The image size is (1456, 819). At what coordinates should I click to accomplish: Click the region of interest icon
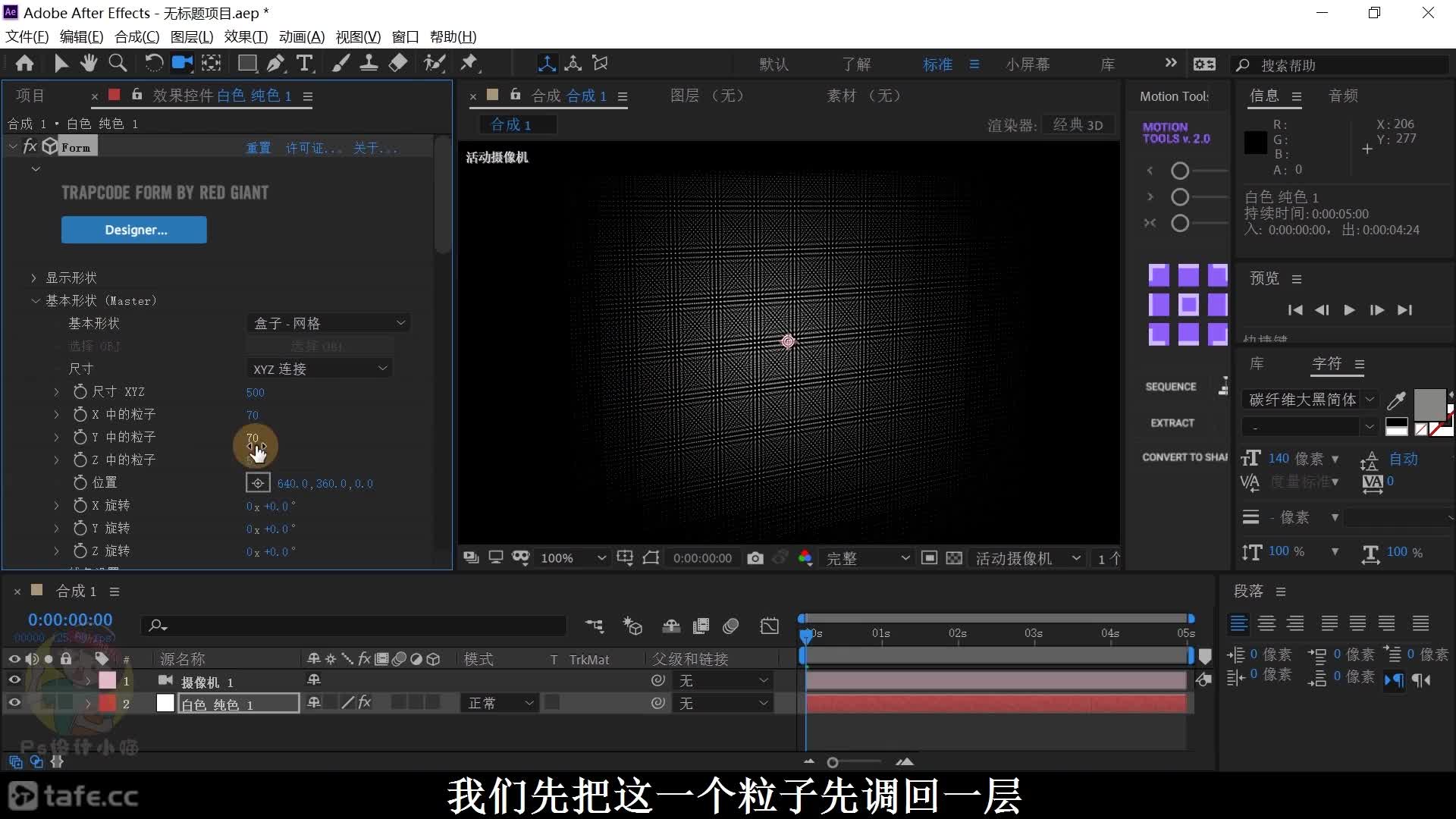pos(929,558)
